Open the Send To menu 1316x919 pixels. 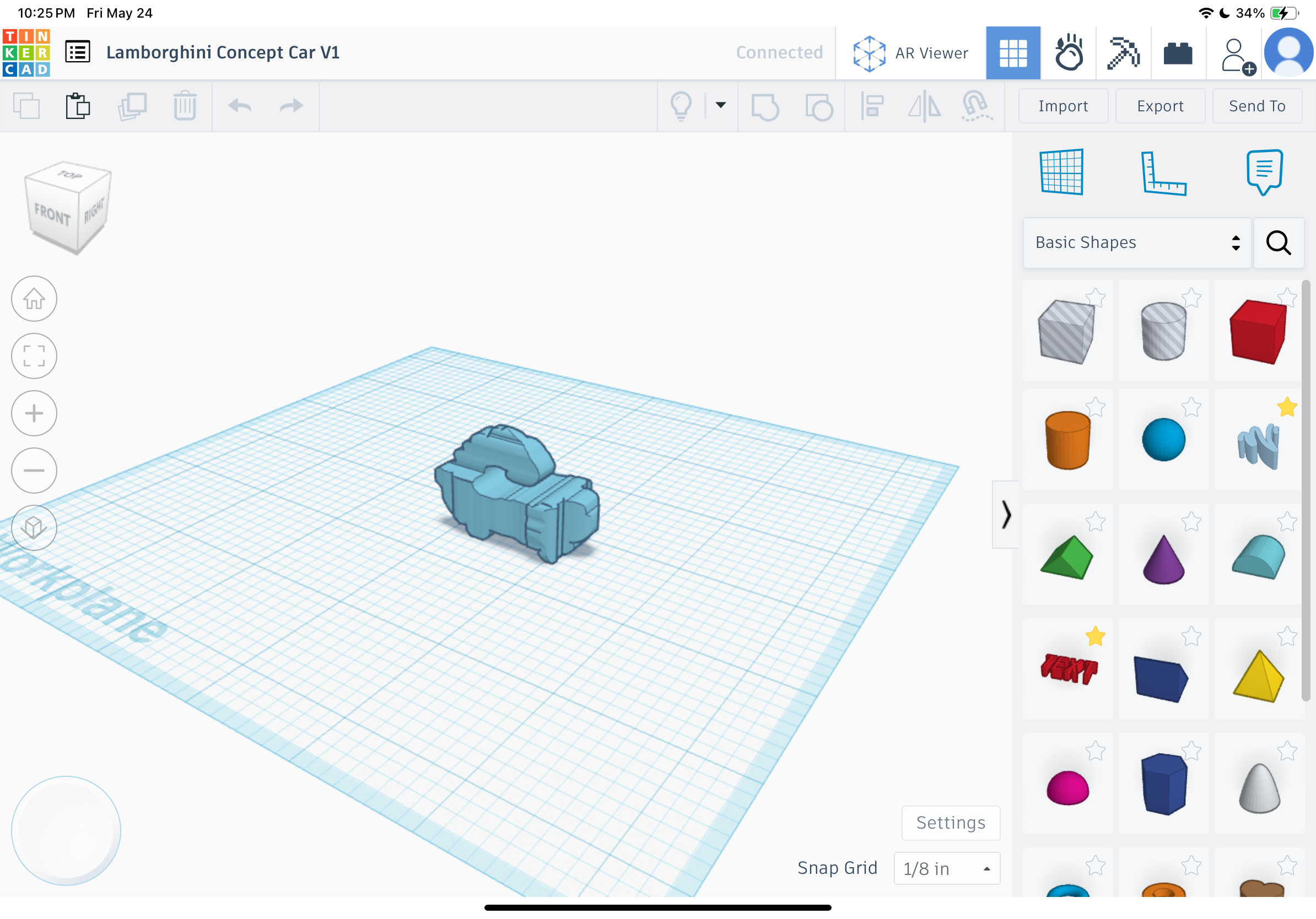1257,106
